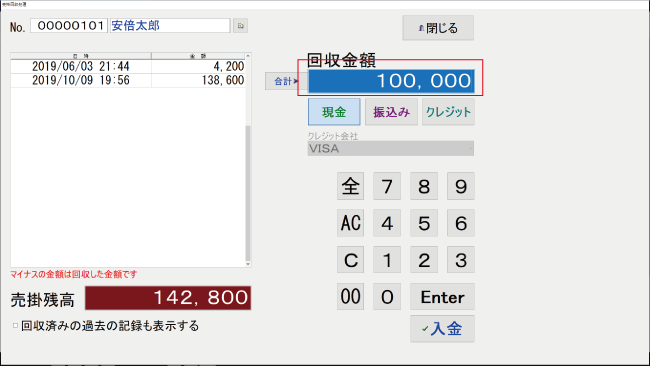Tap keypad digit 3
Viewport: 650px width, 366px height.
[x=461, y=260]
